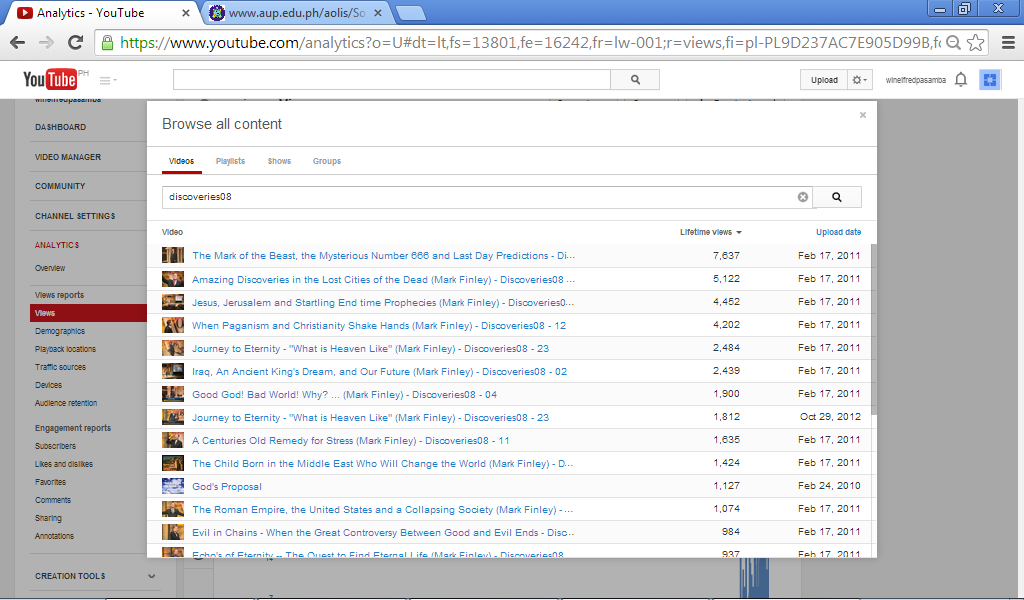
Task: Select Playback locations report
Action: point(65,349)
